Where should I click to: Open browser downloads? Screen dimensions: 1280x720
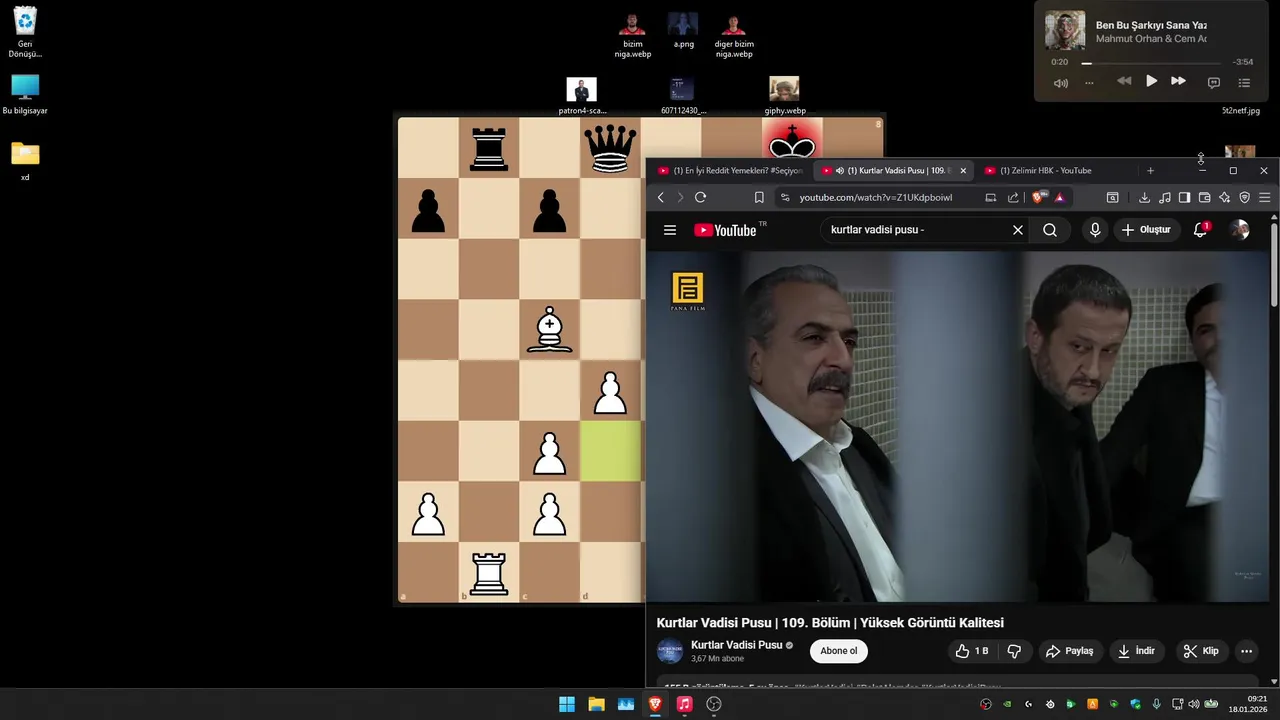pyautogui.click(x=1144, y=198)
